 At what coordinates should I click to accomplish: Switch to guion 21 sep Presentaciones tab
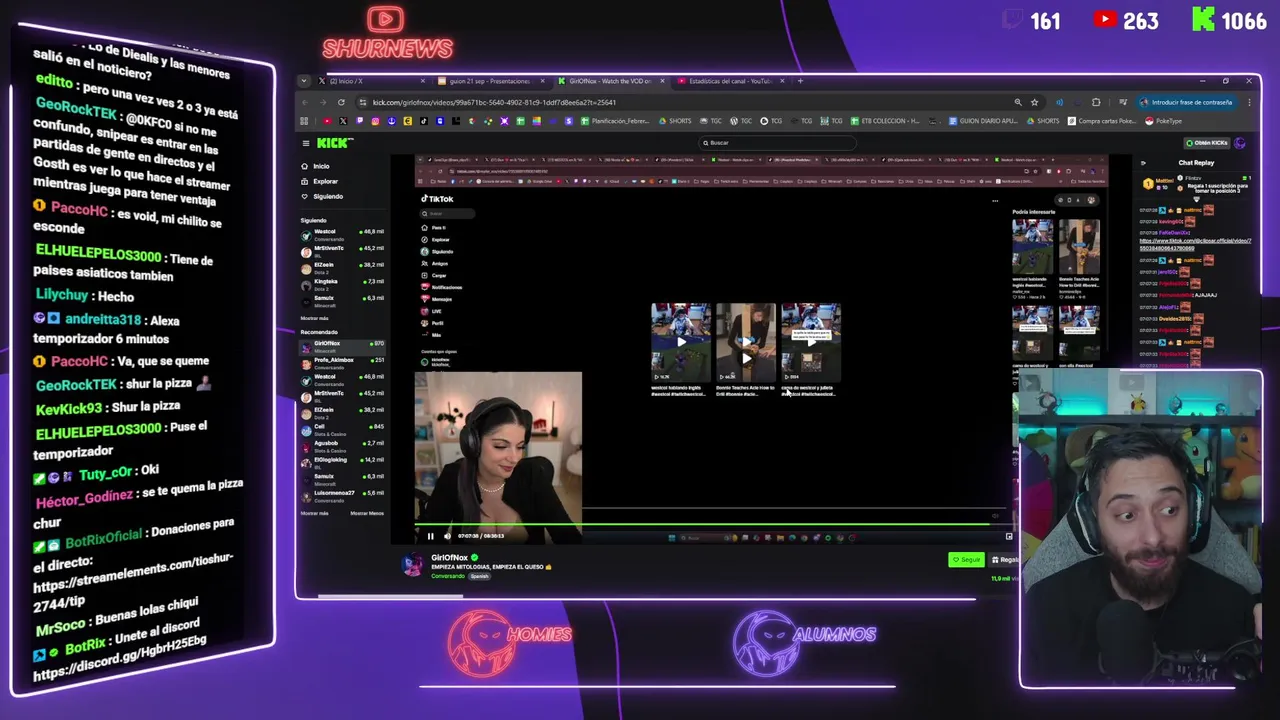(490, 81)
